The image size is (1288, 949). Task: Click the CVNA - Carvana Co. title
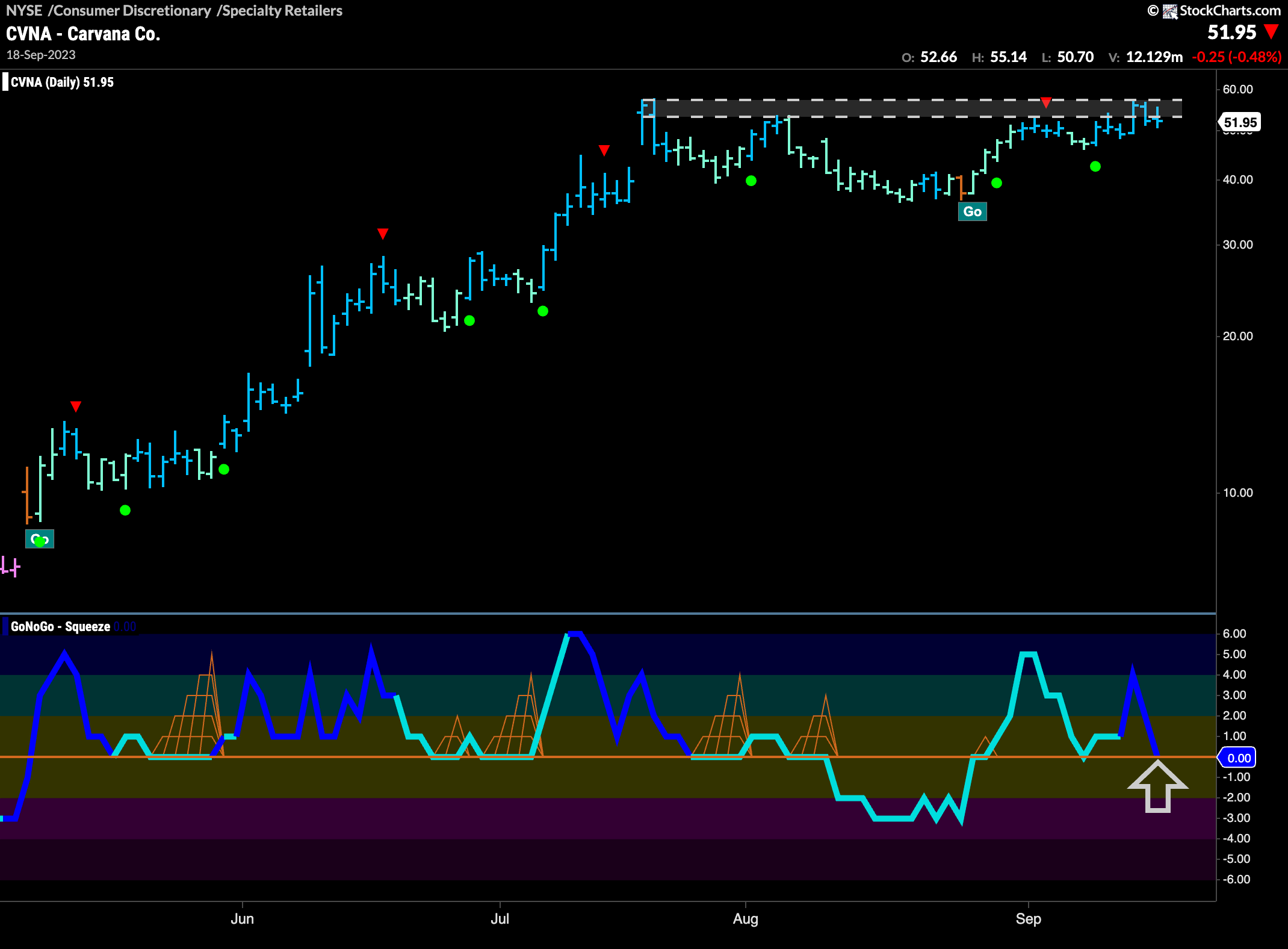(83, 34)
